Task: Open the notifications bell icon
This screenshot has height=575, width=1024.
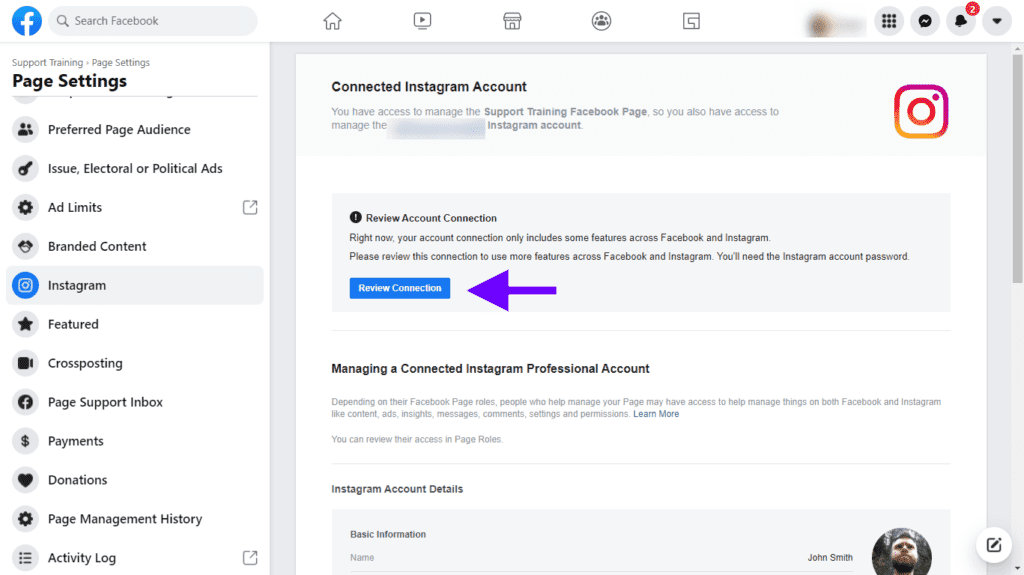Action: 961,21
